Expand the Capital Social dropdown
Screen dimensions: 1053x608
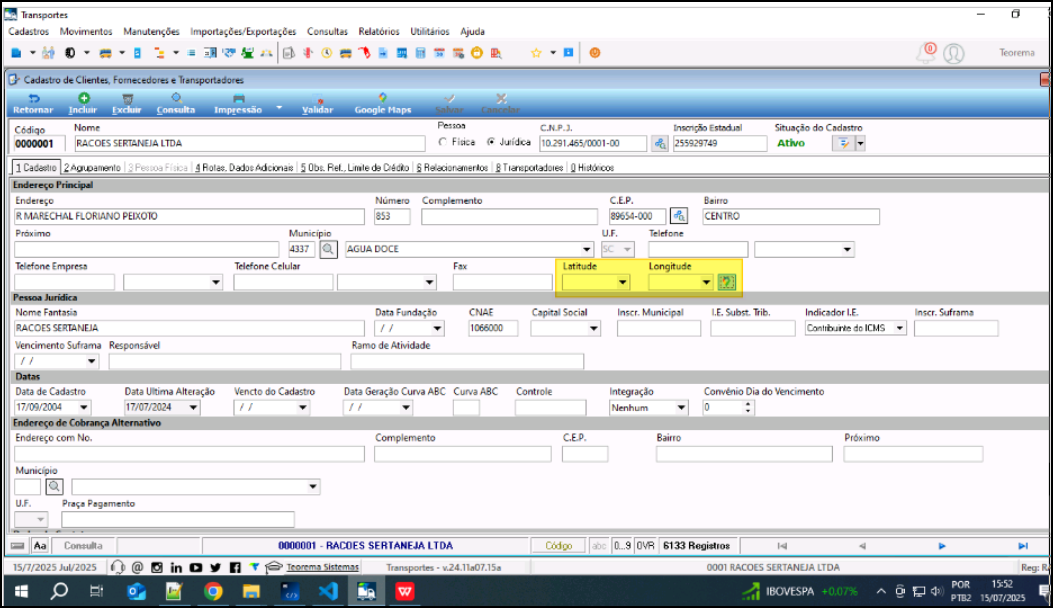(x=593, y=329)
